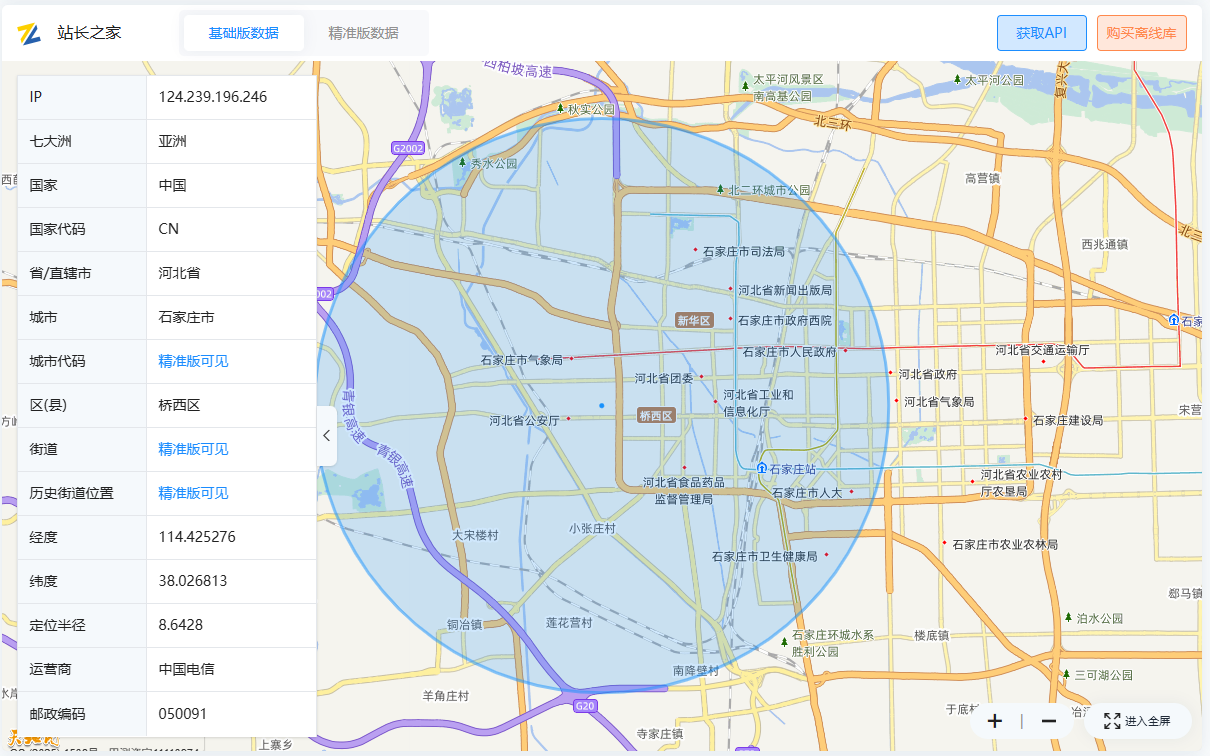Click the 高营镇 label on map

[983, 178]
